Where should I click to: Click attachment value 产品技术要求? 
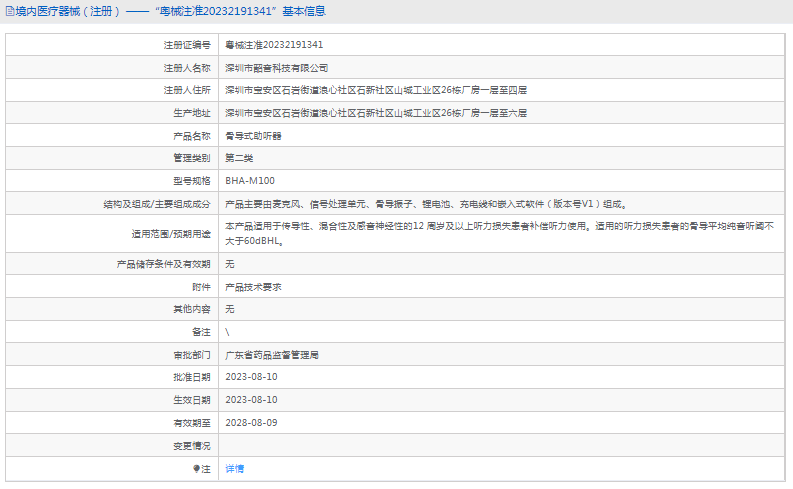click(253, 287)
